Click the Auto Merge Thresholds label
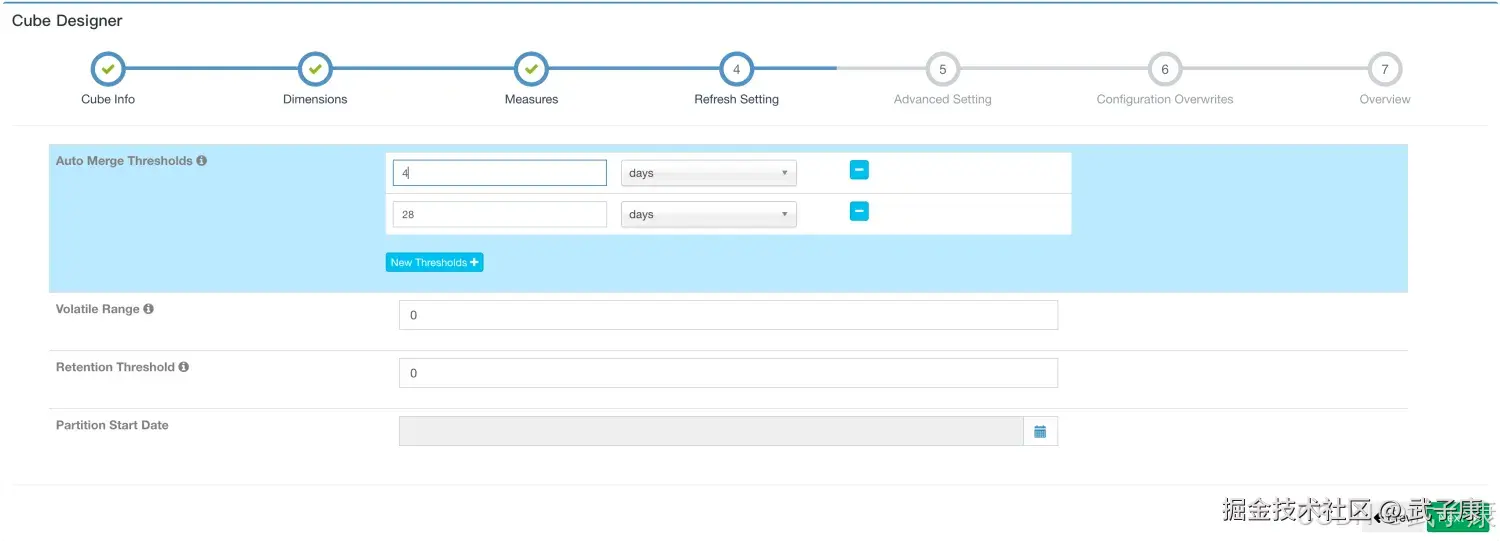Viewport: 1500px width, 541px height. point(124,160)
